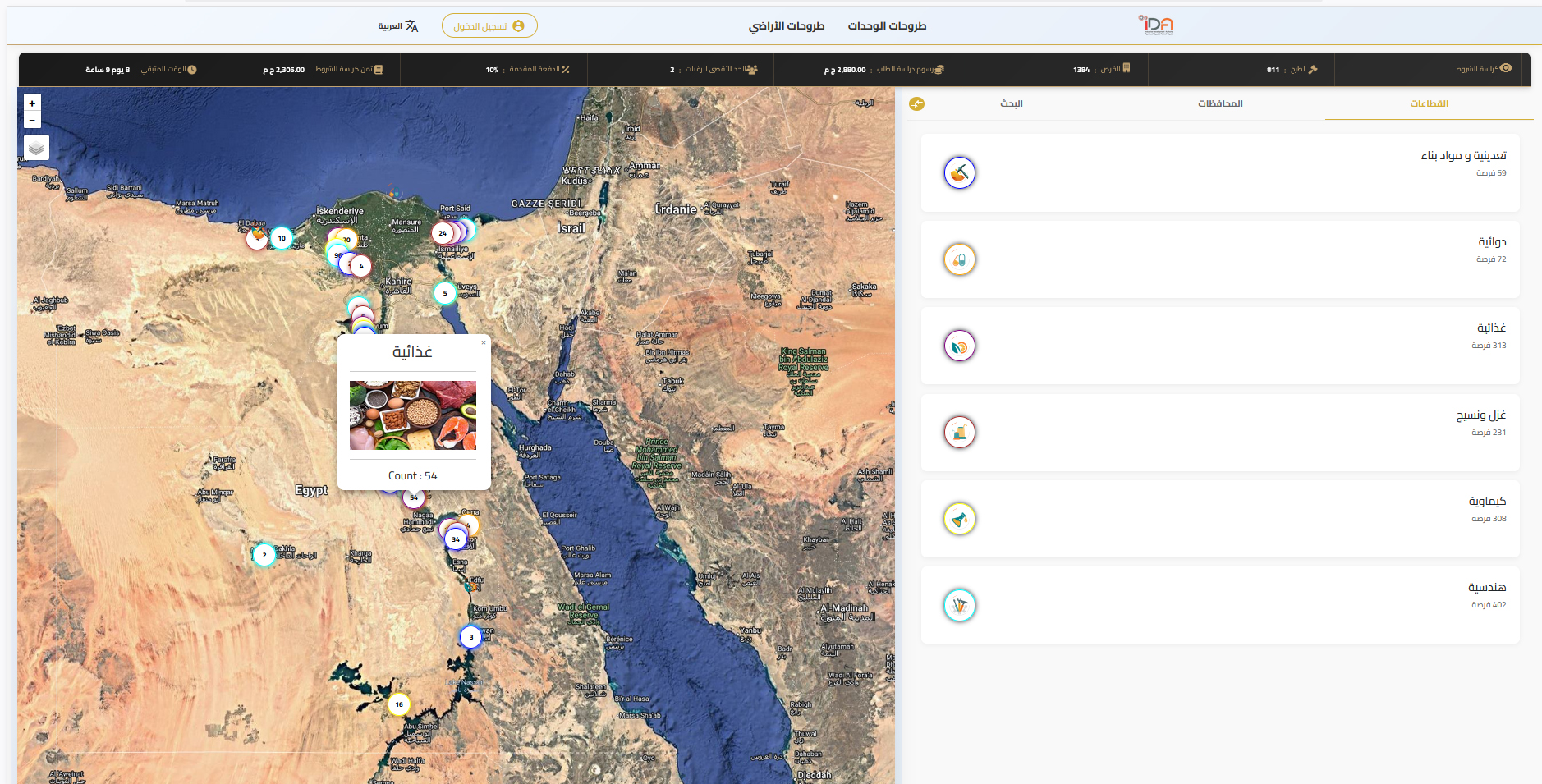
Task: Open the تعدينية و مواد بناء sector card
Action: click(1220, 173)
